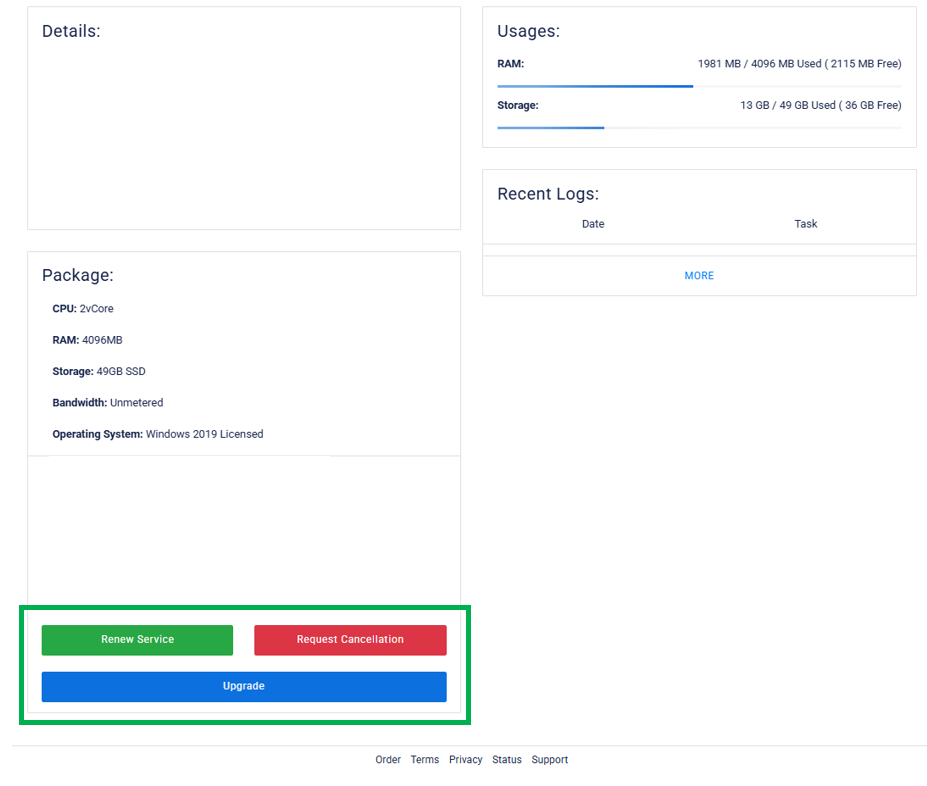The width and height of the screenshot is (927, 786).
Task: Click the Storage usage progress bar
Action: click(698, 128)
